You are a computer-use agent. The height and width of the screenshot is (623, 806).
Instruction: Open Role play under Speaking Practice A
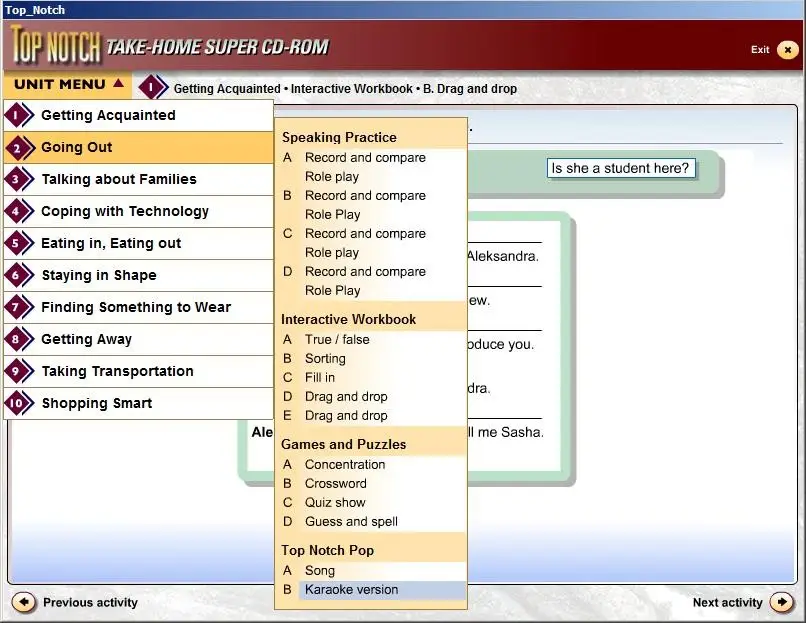pos(332,176)
